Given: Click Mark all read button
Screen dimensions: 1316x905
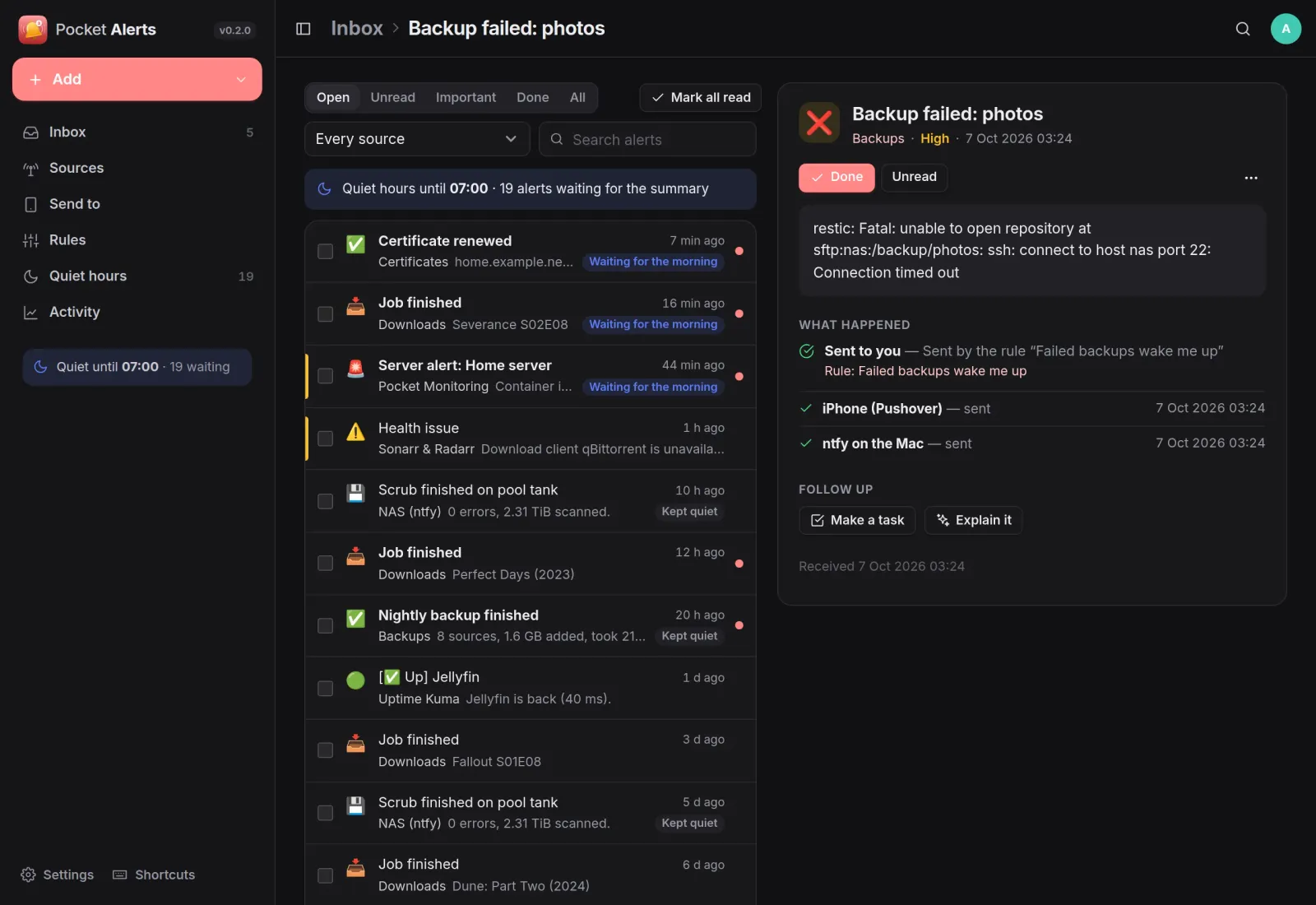Looking at the screenshot, I should click(x=701, y=97).
